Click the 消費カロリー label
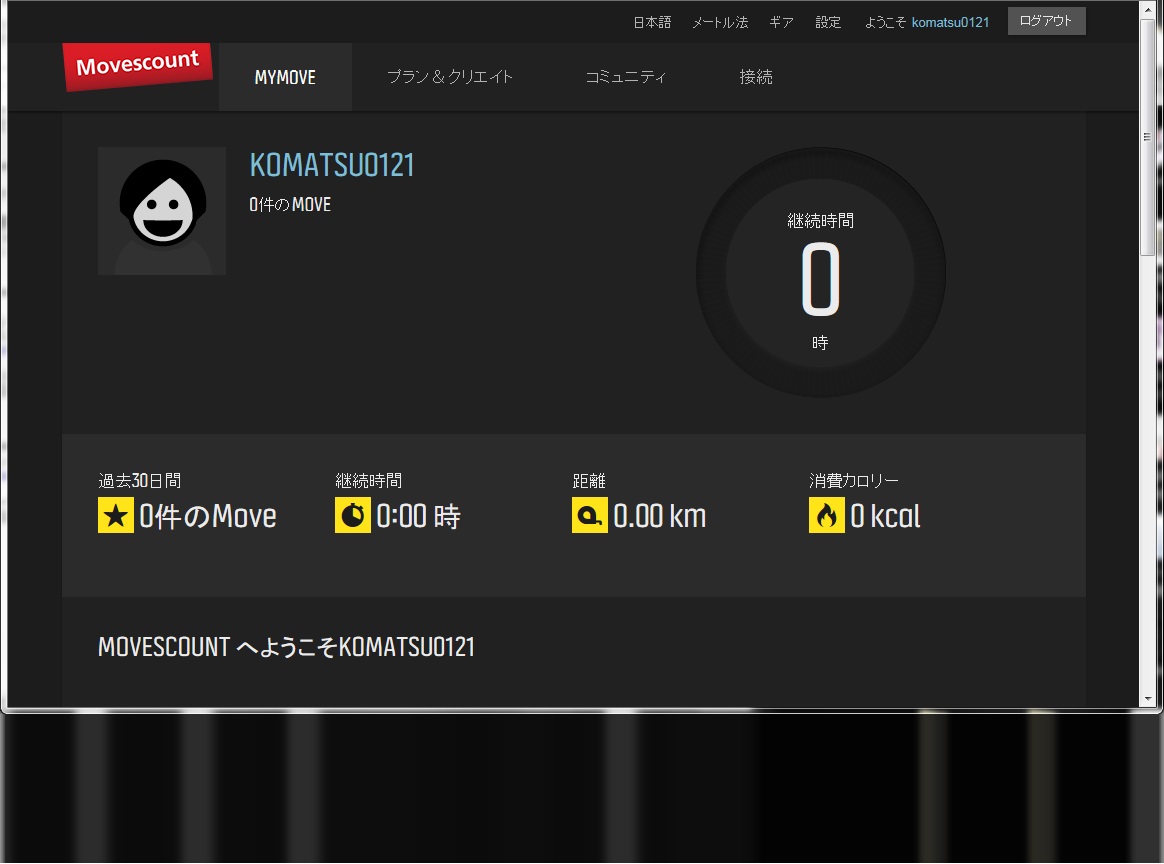Image resolution: width=1164 pixels, height=864 pixels. 854,481
